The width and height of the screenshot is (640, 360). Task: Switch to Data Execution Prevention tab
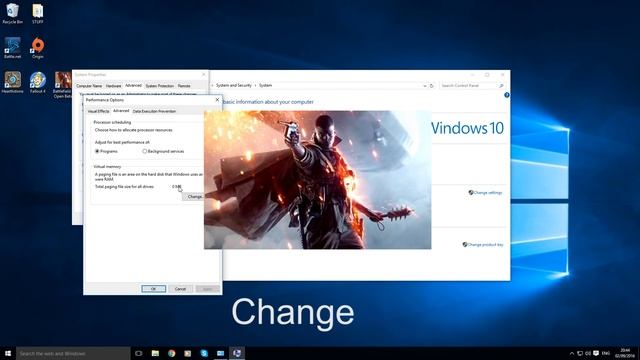(154, 111)
